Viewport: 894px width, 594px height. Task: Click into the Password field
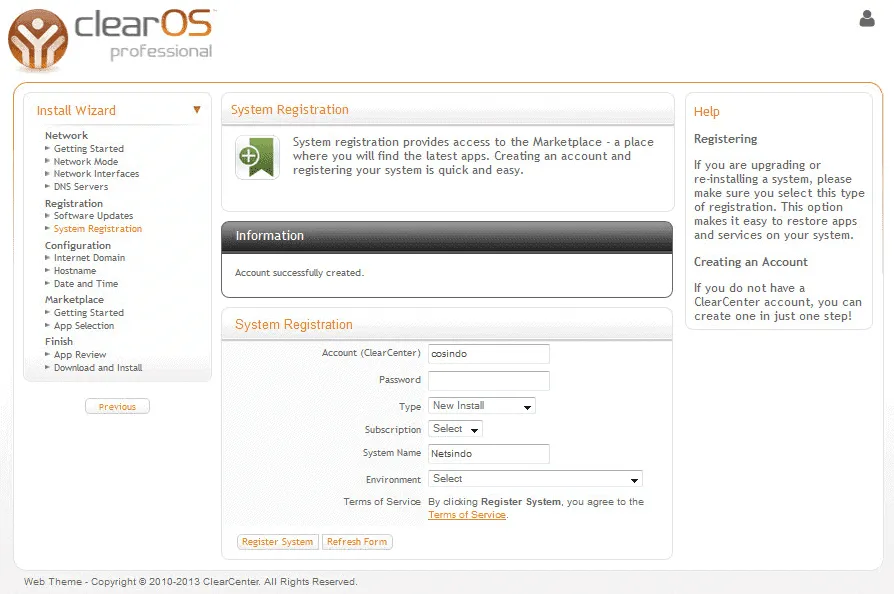(489, 380)
